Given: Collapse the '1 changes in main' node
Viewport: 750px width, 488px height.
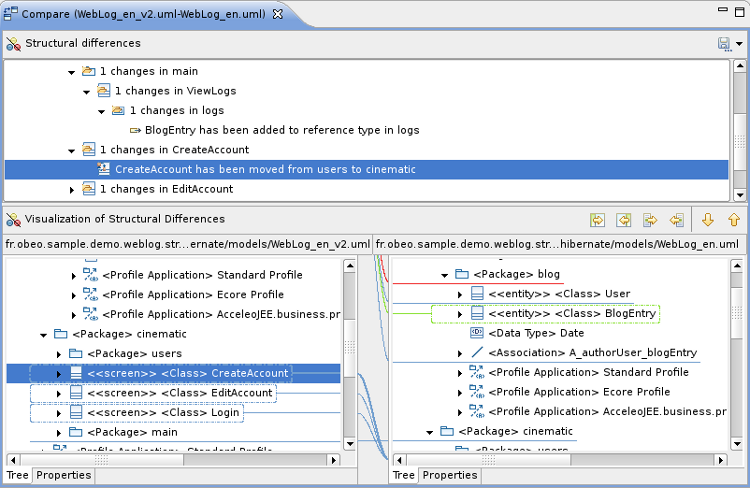Looking at the screenshot, I should pos(72,72).
